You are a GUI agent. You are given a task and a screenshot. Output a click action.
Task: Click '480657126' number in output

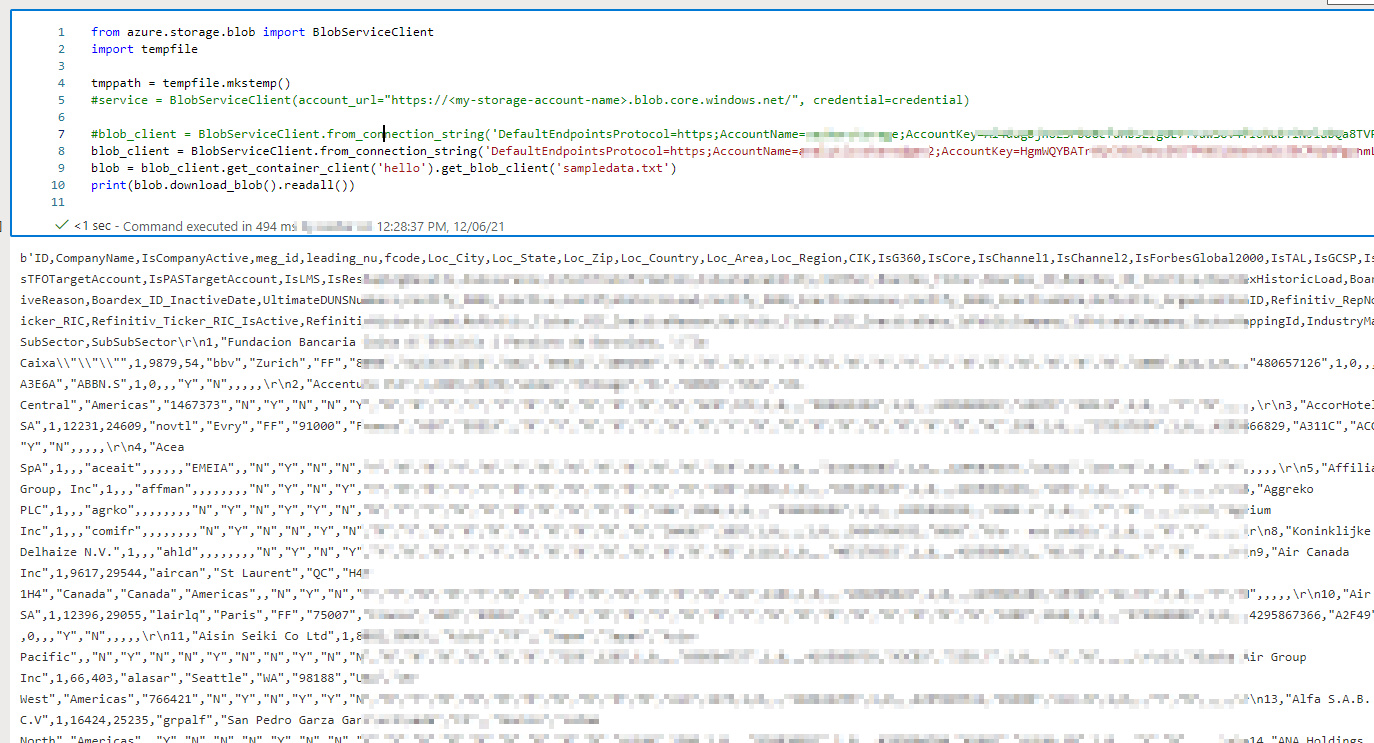coord(1286,363)
